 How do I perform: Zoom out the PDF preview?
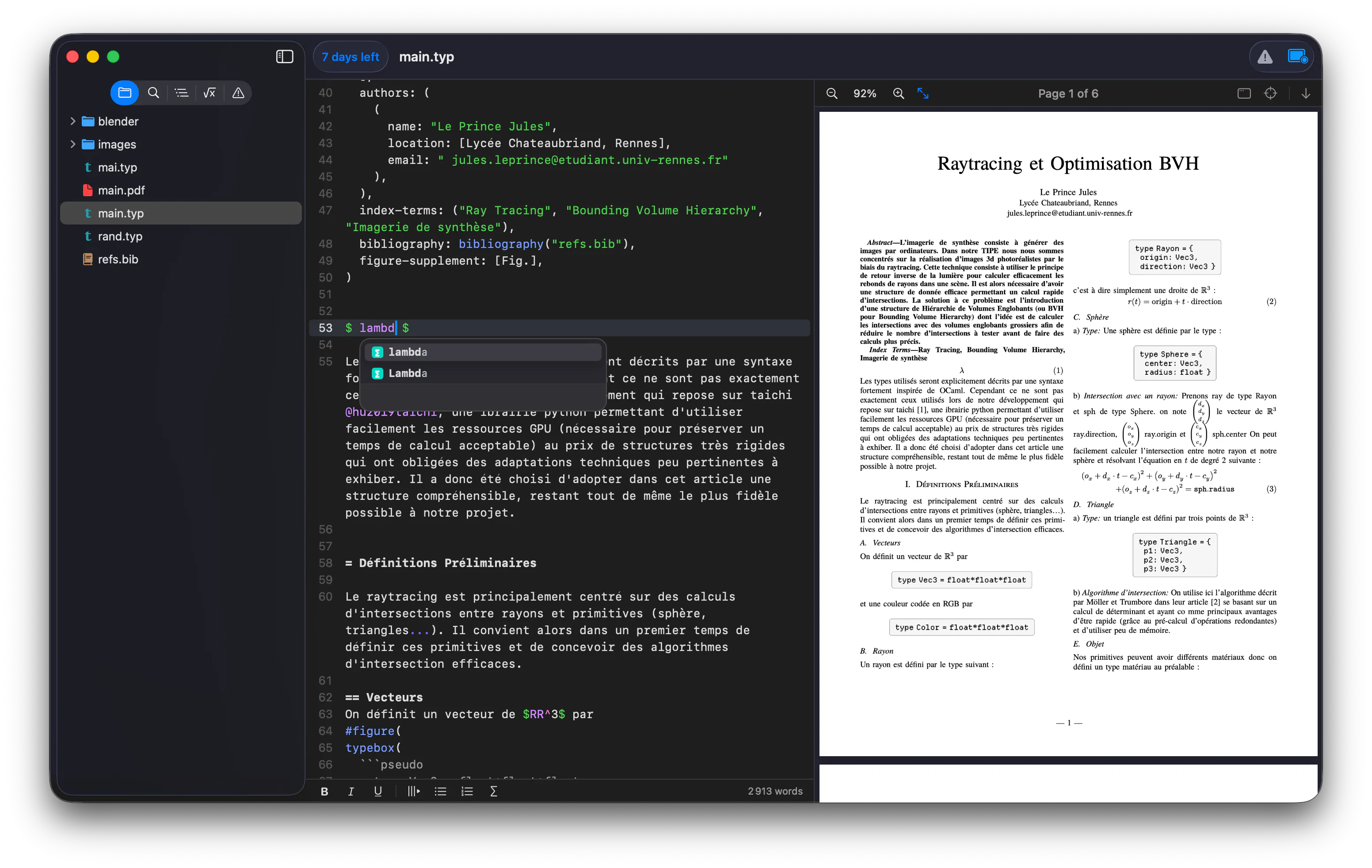pos(832,93)
